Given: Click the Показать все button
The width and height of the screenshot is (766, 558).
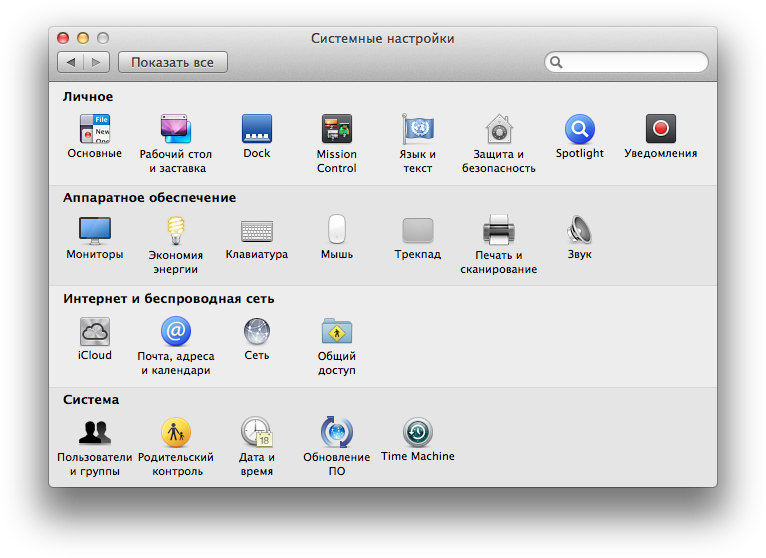Looking at the screenshot, I should (x=172, y=62).
